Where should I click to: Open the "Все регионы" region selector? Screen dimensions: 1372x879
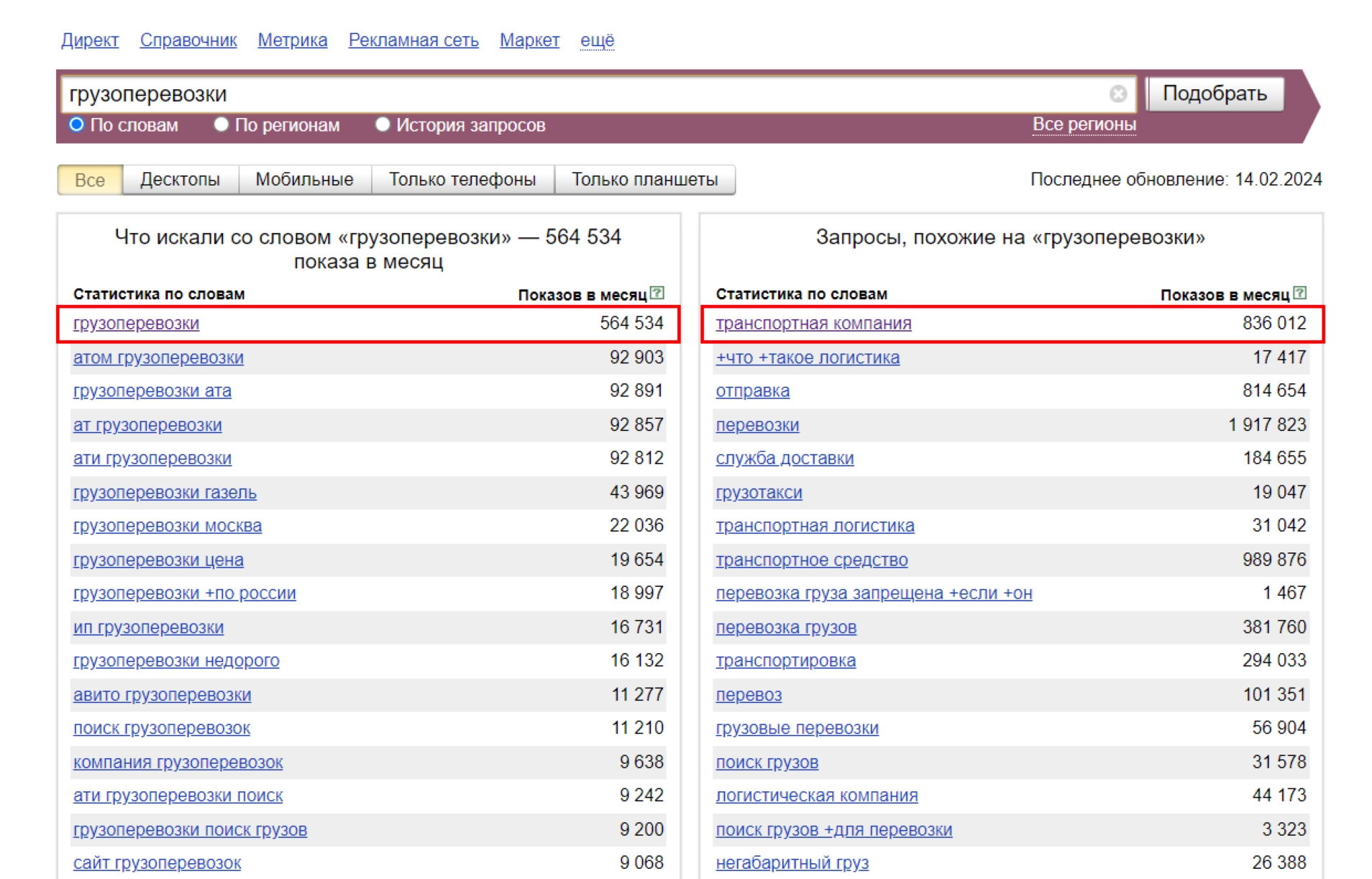pos(1084,124)
